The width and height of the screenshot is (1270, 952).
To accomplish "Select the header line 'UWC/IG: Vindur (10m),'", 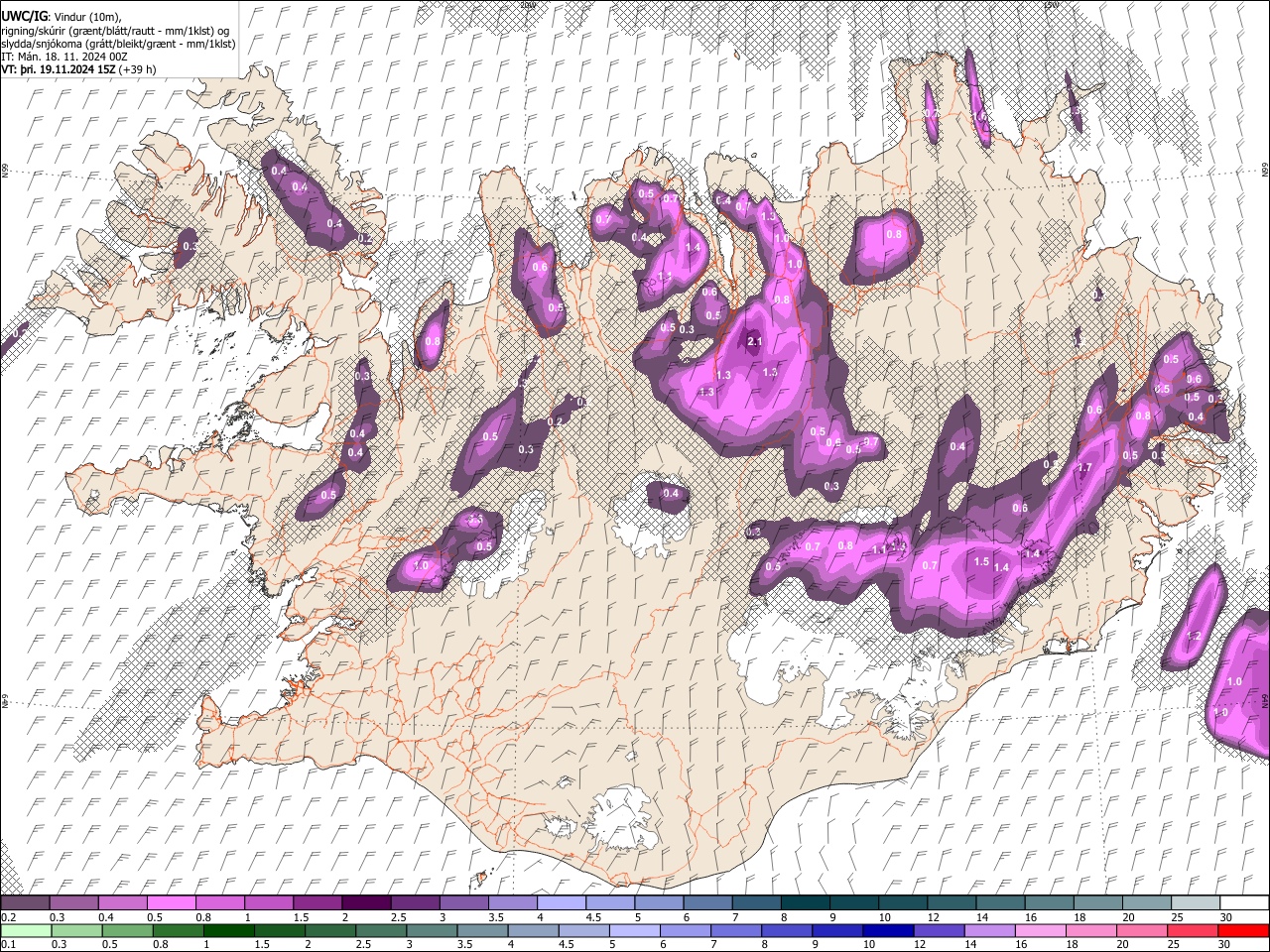I will pyautogui.click(x=62, y=17).
